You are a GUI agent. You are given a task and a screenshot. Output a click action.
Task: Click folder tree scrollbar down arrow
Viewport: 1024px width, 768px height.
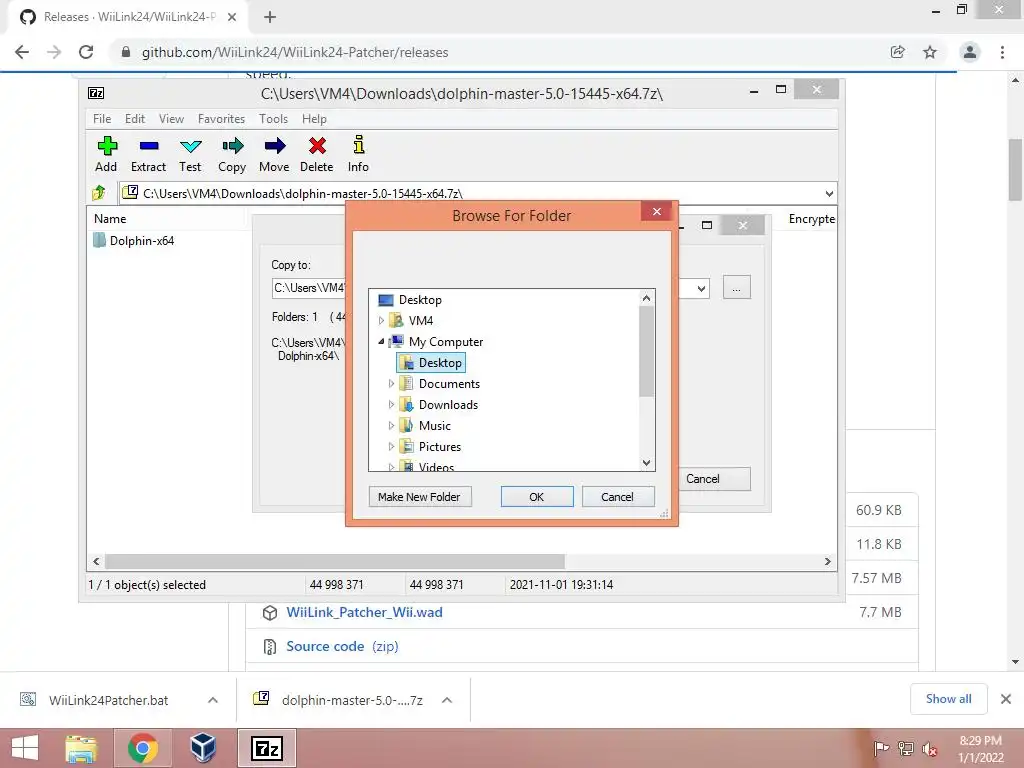[647, 462]
